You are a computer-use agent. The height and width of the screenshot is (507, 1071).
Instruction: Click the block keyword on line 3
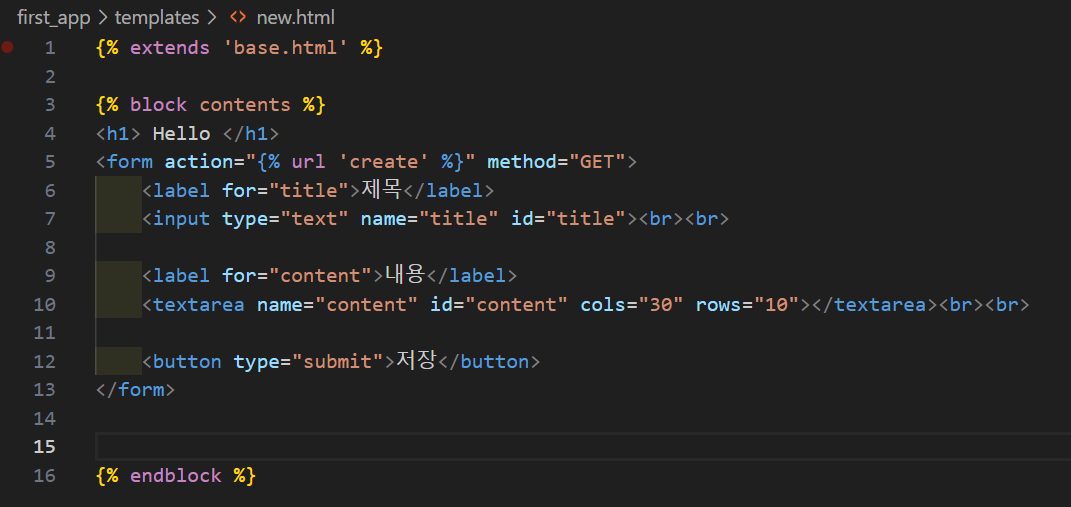[x=158, y=105]
